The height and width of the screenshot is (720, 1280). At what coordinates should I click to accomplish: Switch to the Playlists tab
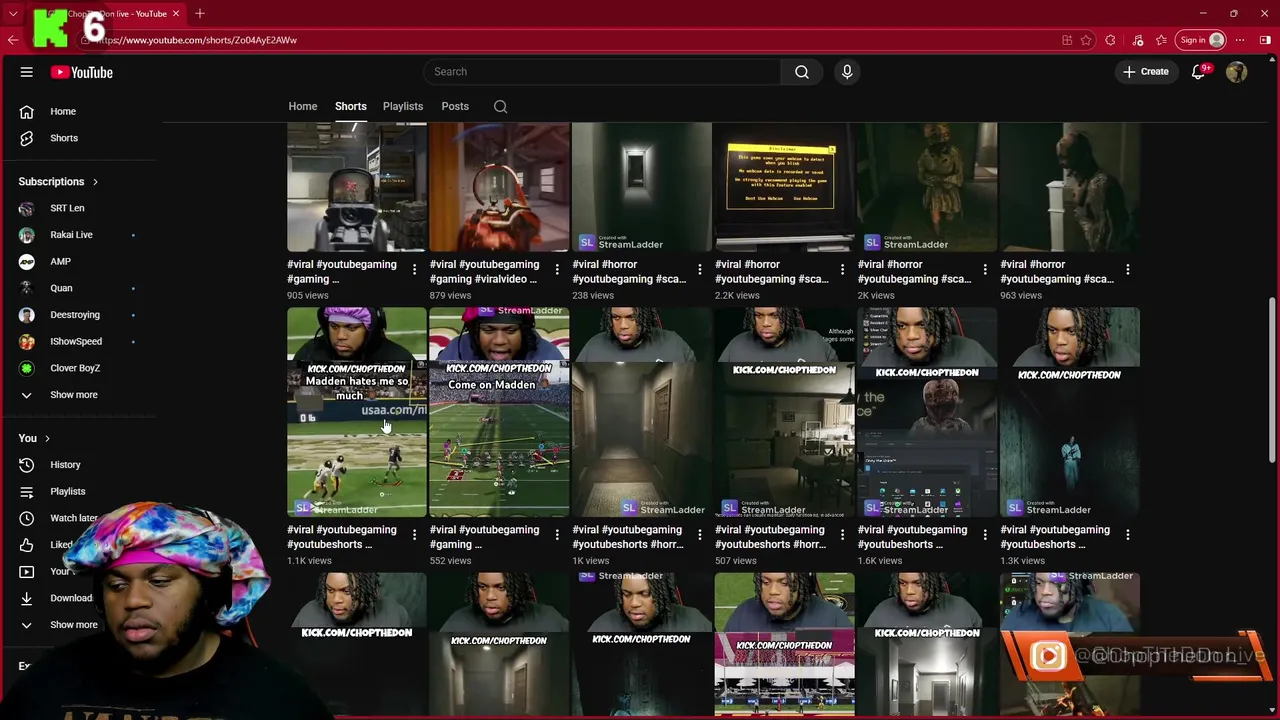pos(403,106)
